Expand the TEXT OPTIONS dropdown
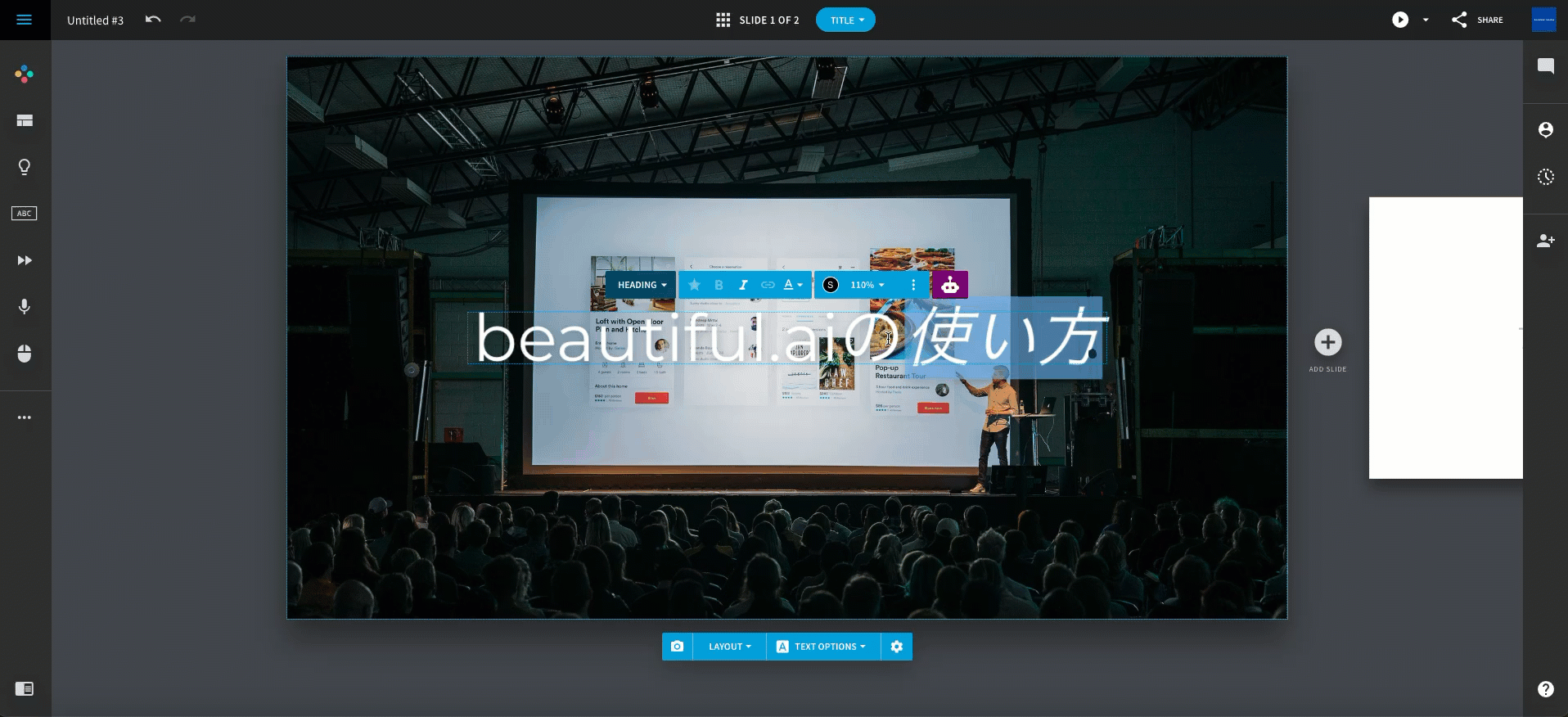This screenshot has height=717, width=1568. click(823, 647)
